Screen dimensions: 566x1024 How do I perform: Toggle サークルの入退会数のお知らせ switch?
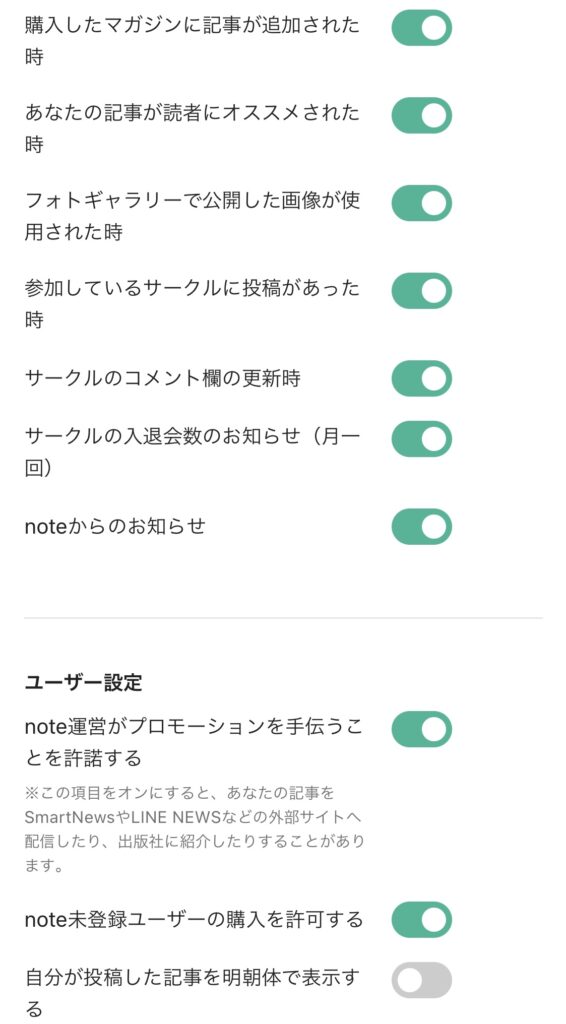422,439
